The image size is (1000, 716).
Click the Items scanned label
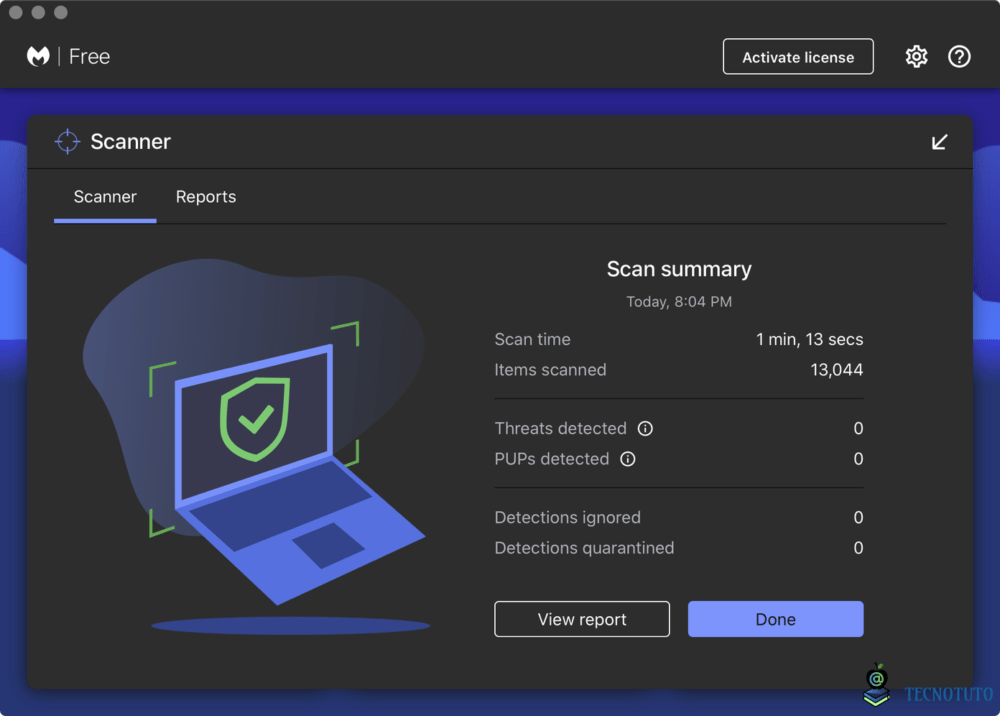550,370
